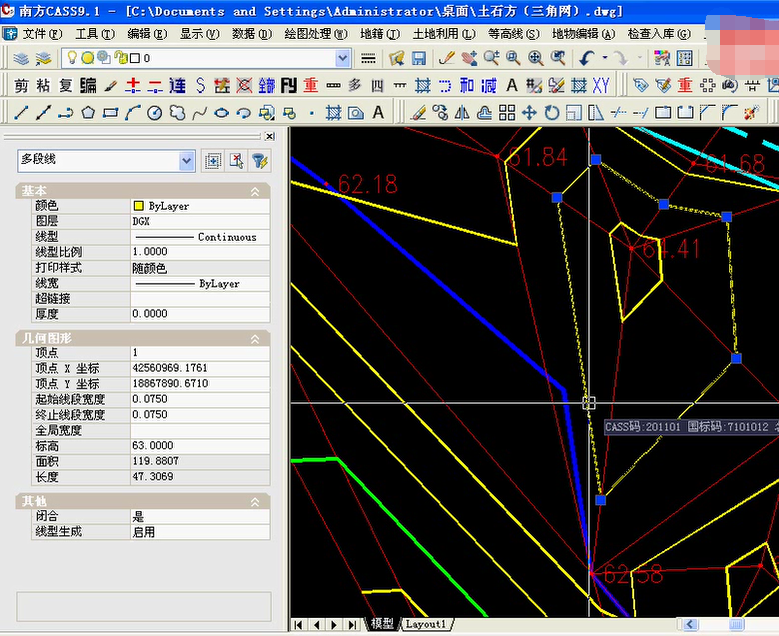Open undo history dropdown arrow
Viewport: 779px width, 636px height.
pyautogui.click(x=605, y=58)
